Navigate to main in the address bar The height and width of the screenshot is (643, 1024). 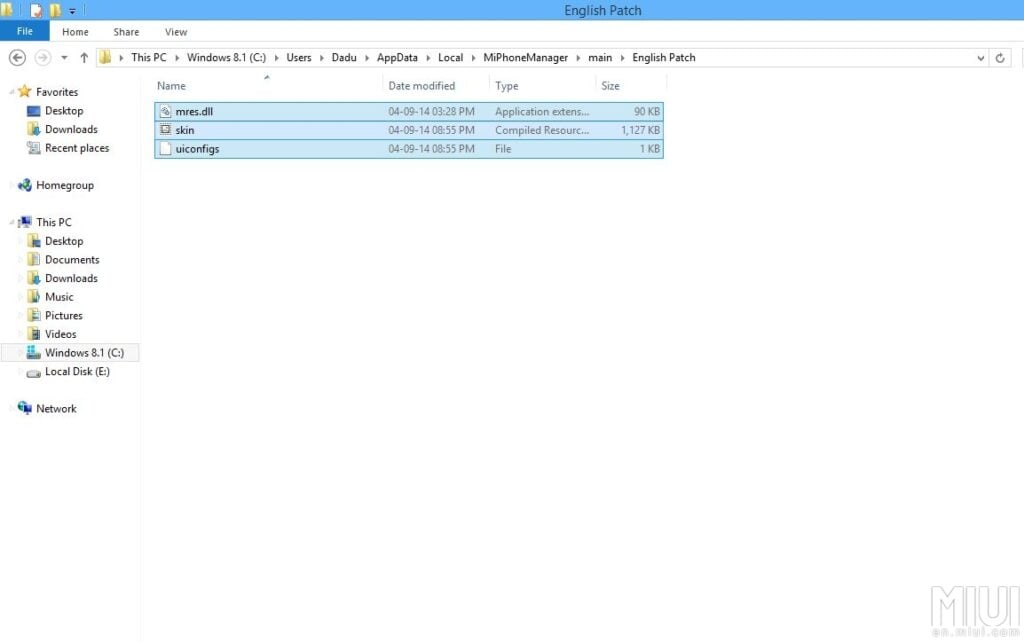click(600, 57)
